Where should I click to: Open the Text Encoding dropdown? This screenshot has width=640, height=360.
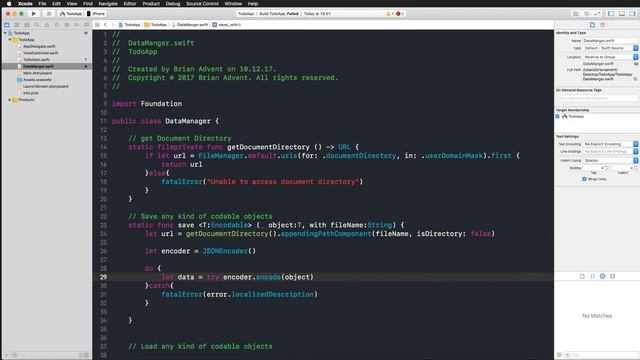pos(610,144)
